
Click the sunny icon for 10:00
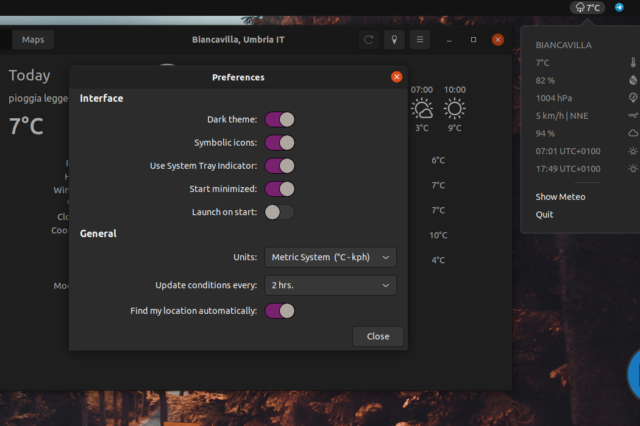click(x=455, y=109)
